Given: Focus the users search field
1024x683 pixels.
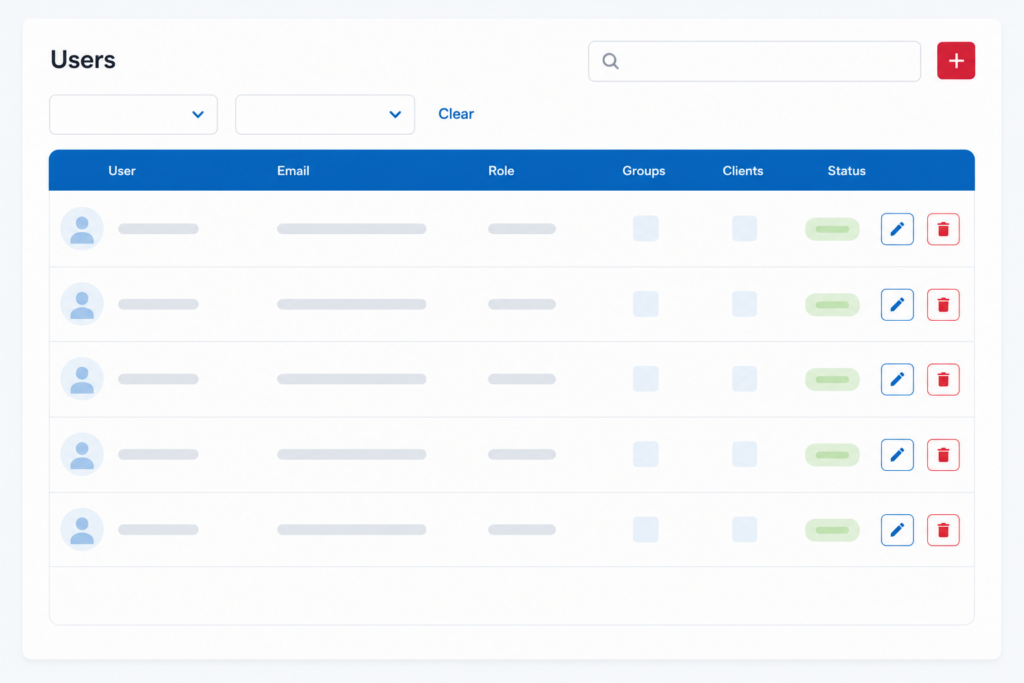Looking at the screenshot, I should tap(754, 61).
